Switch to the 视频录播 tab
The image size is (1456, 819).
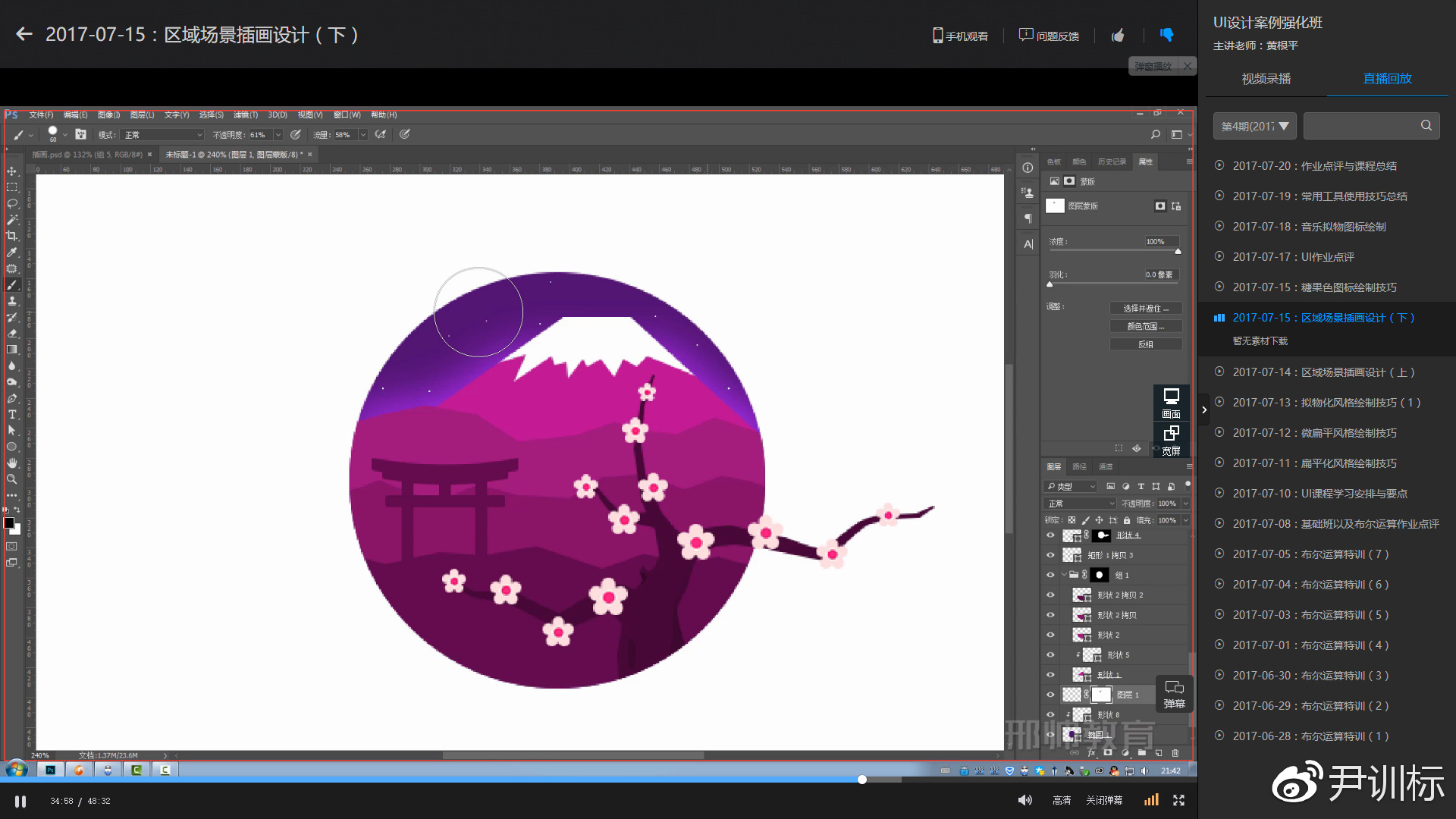point(1266,79)
